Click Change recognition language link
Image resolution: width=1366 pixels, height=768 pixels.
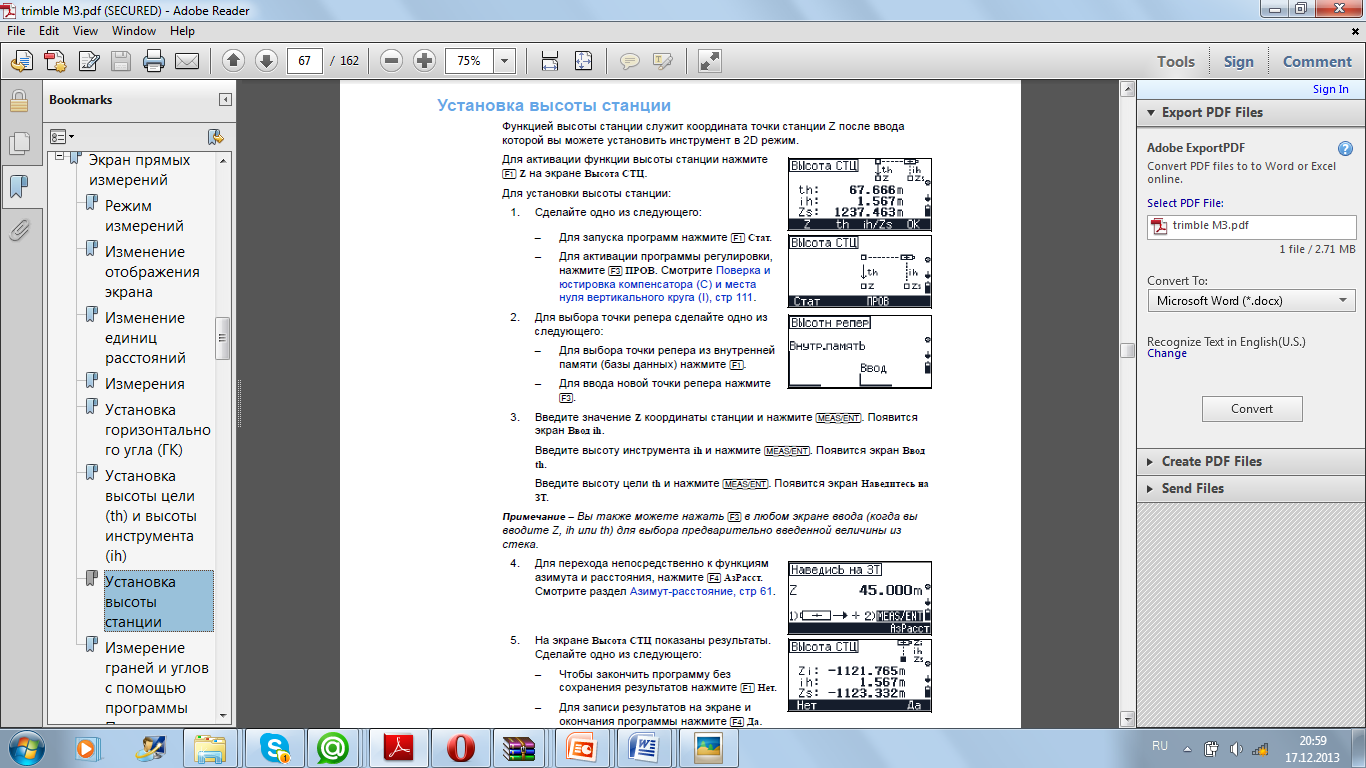pyautogui.click(x=1167, y=353)
